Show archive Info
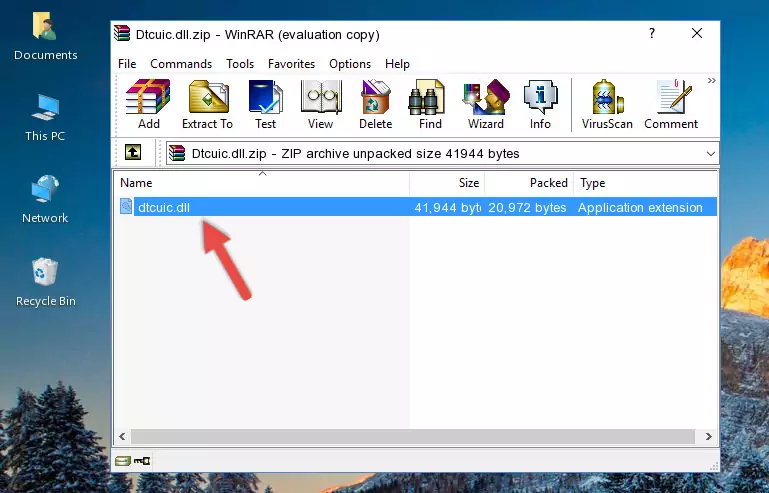The width and height of the screenshot is (769, 493). coord(540,104)
